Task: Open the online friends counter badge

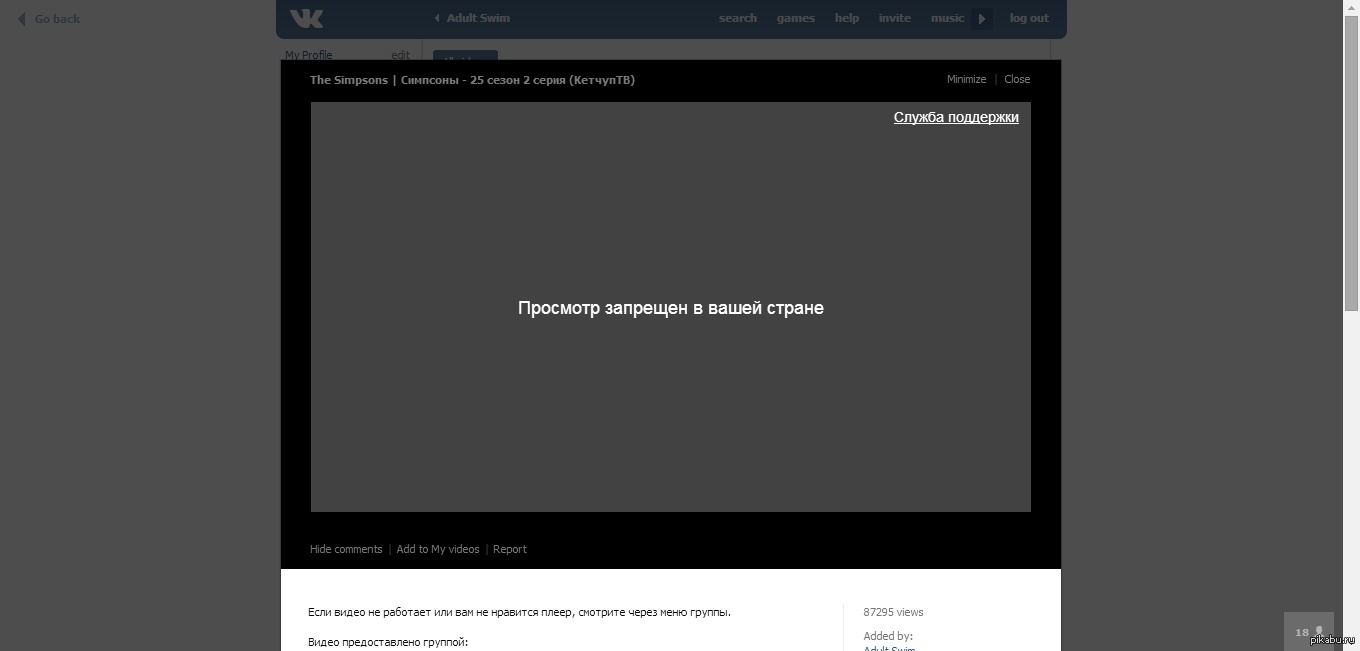Action: pyautogui.click(x=1308, y=632)
